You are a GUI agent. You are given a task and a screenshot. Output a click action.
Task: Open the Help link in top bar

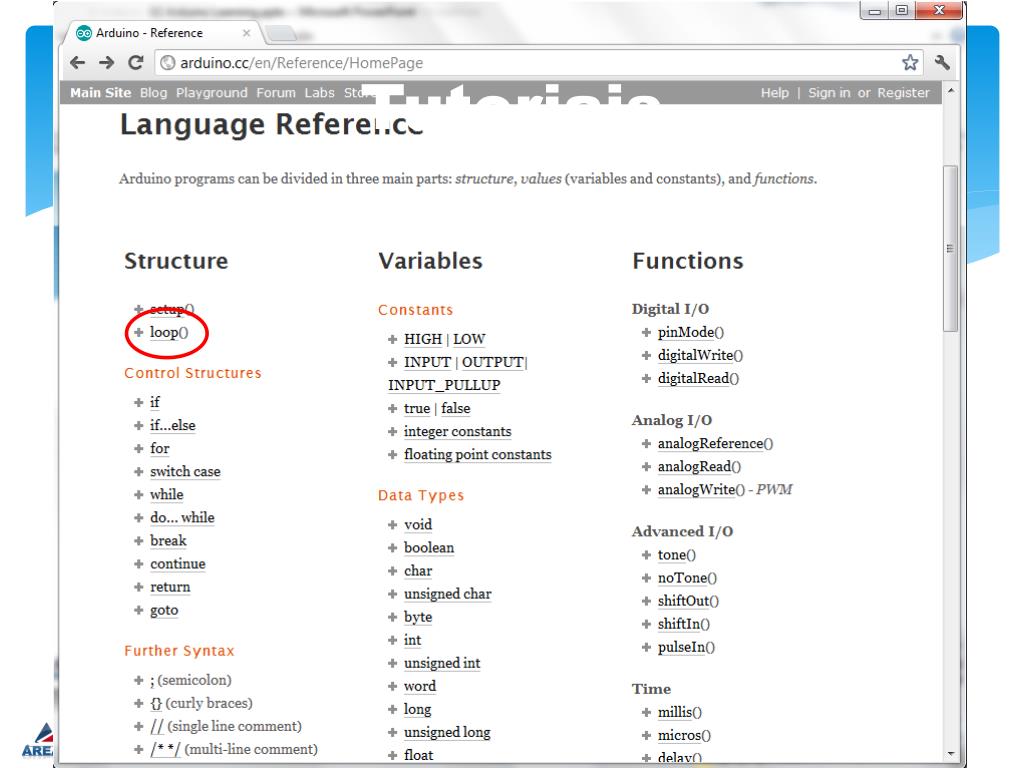pos(775,93)
